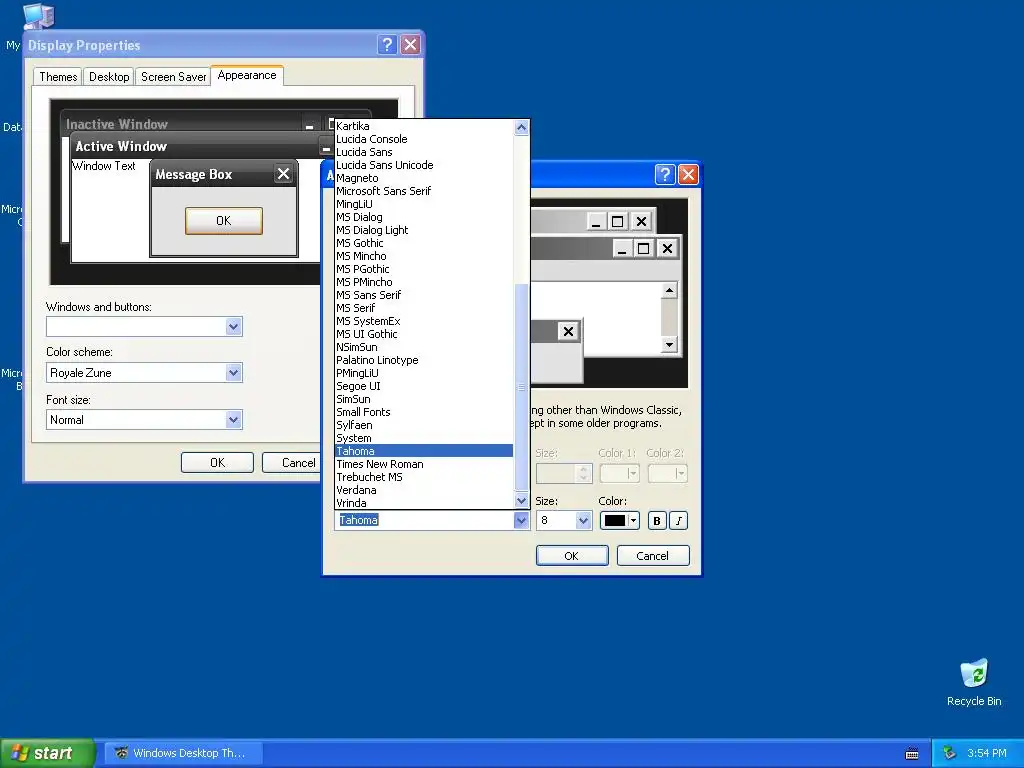1024x768 pixels.
Task: Select Sylfaen font
Action: 424,425
